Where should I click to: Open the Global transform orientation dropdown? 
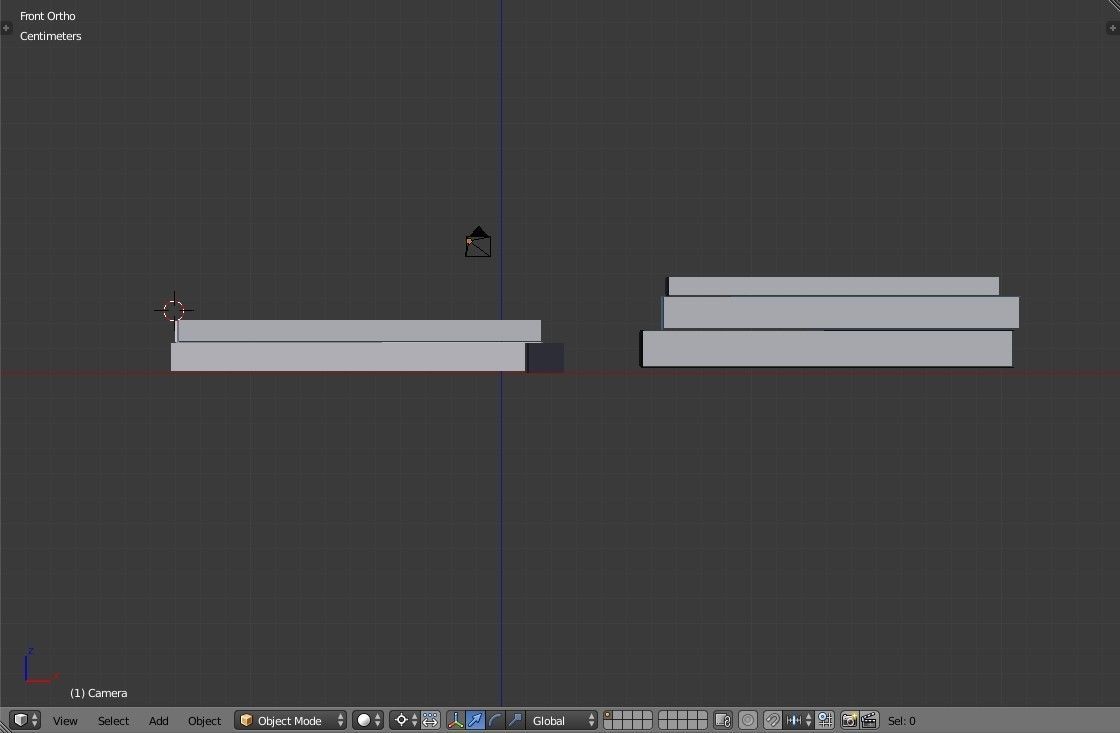click(562, 720)
